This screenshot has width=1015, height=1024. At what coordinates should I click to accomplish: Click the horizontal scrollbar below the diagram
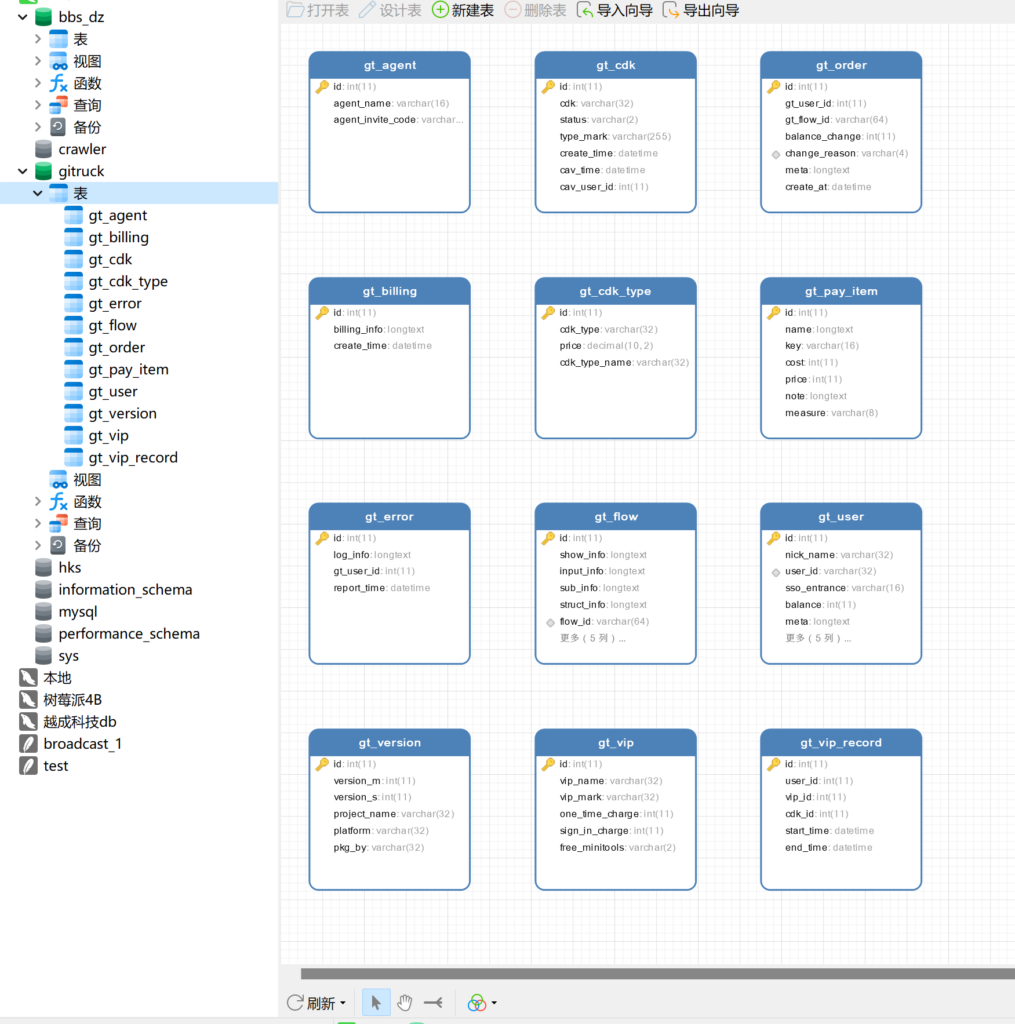[x=650, y=973]
